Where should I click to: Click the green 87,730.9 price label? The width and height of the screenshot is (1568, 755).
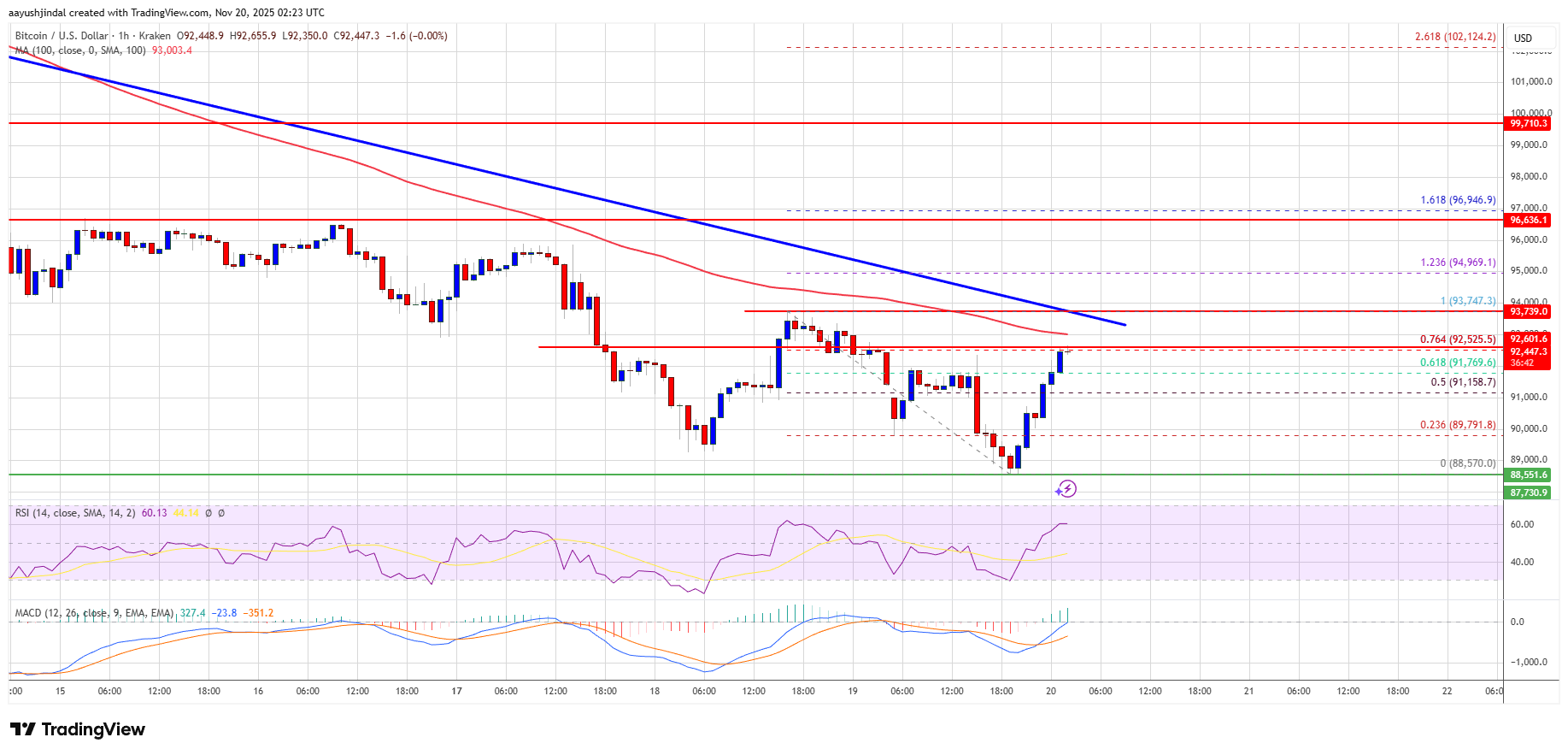pyautogui.click(x=1528, y=493)
